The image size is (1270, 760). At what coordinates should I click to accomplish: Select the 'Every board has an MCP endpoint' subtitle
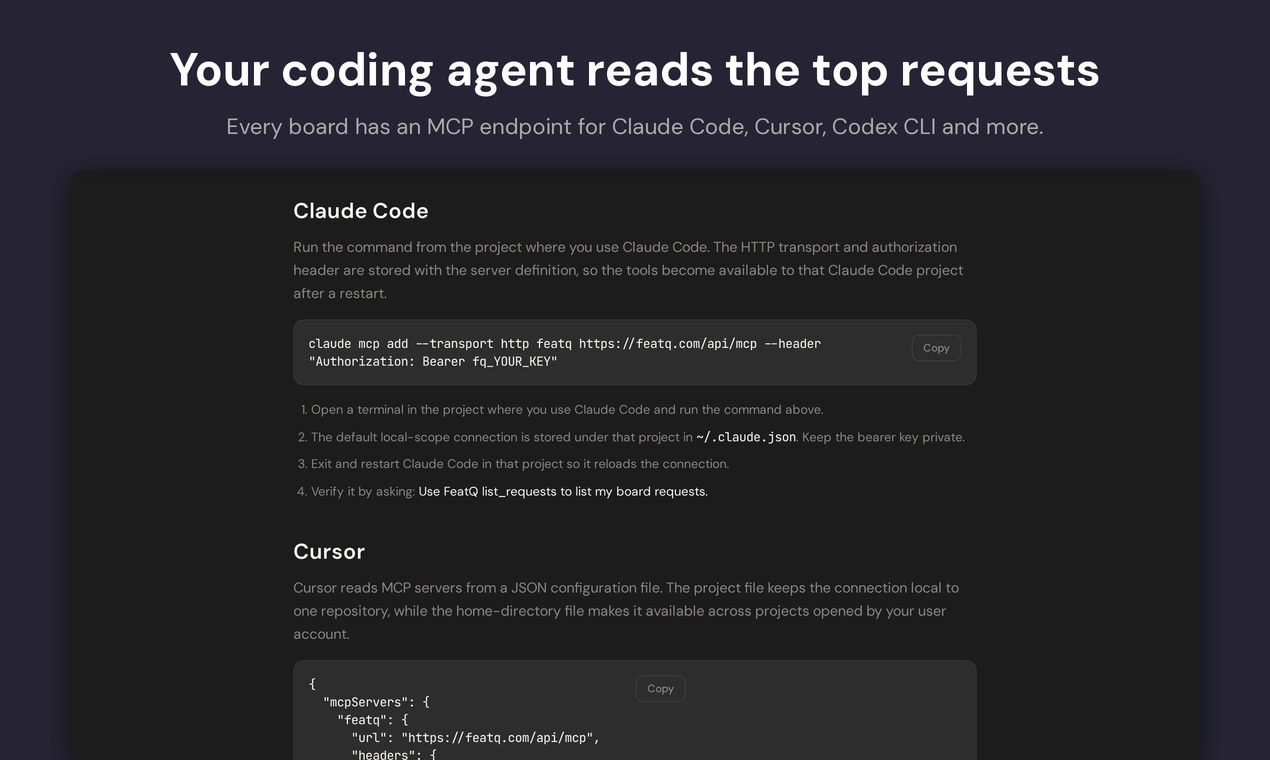635,127
